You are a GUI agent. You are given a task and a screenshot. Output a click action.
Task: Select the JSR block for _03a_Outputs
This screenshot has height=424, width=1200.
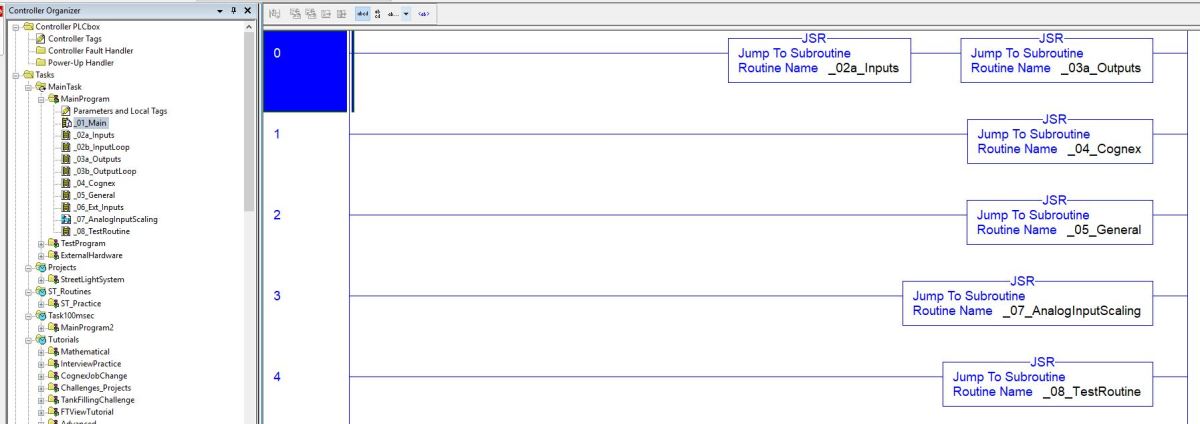click(1056, 59)
